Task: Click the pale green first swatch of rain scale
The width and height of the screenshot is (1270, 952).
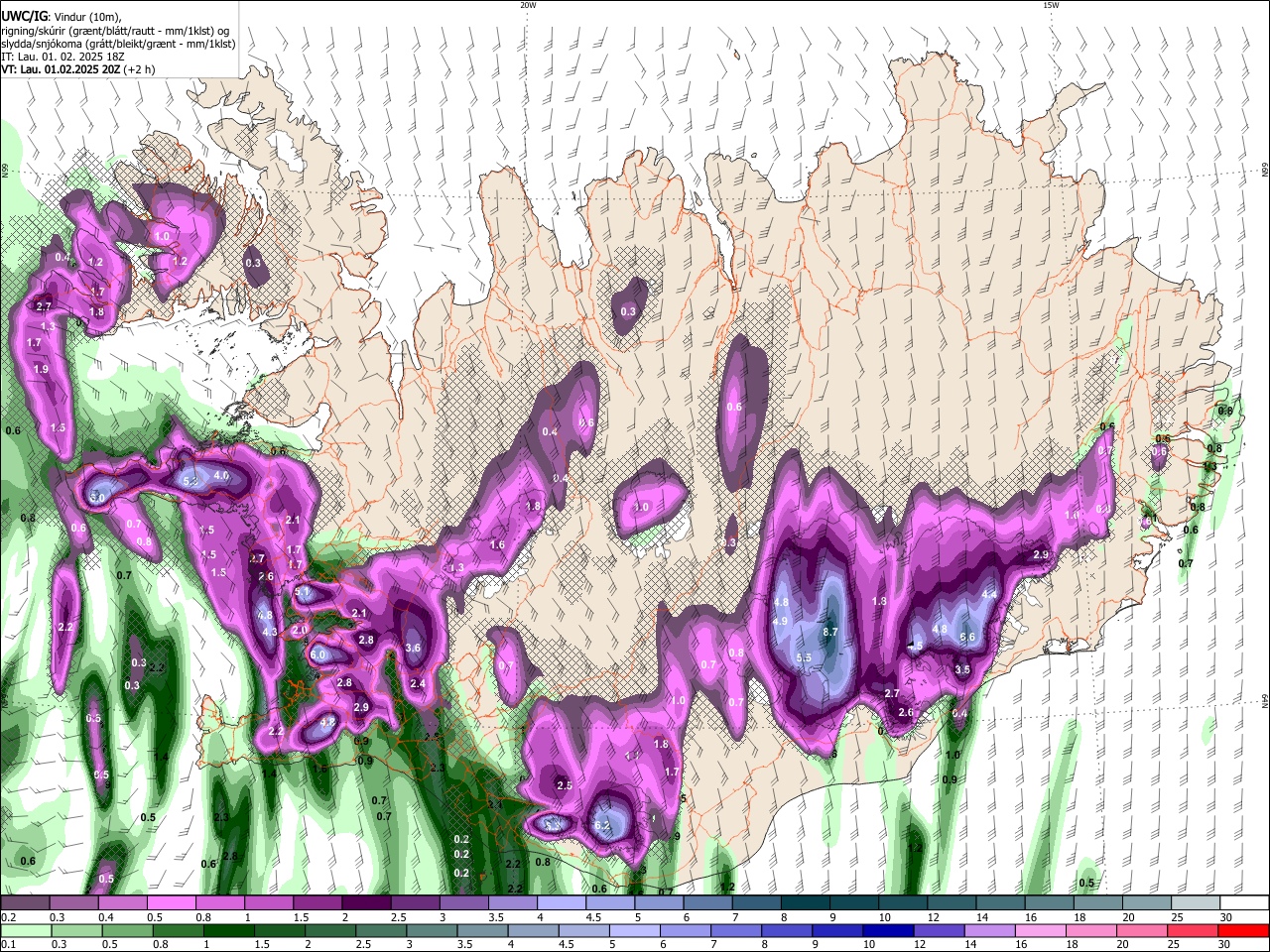Action: (x=26, y=931)
